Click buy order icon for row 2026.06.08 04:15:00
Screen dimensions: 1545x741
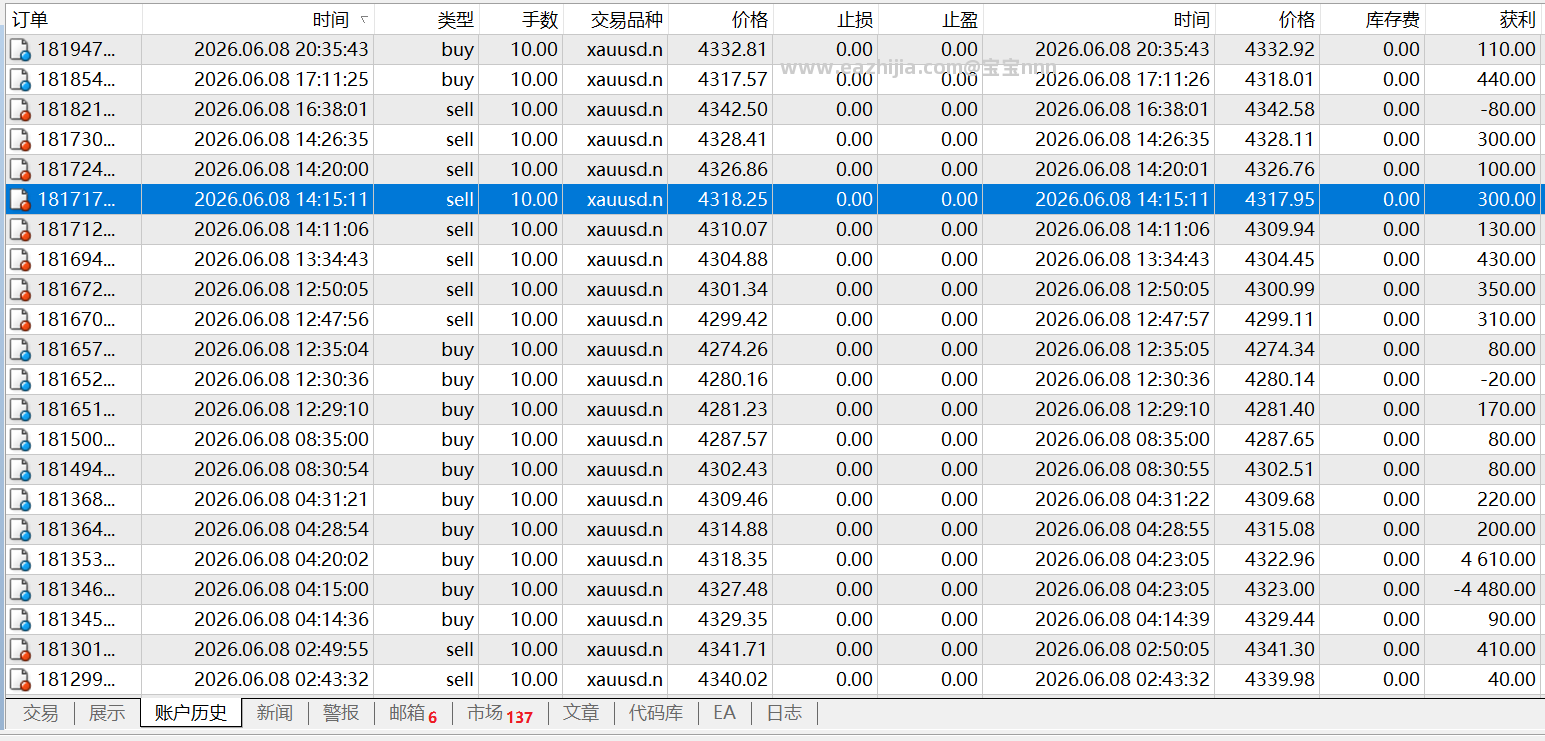point(20,590)
